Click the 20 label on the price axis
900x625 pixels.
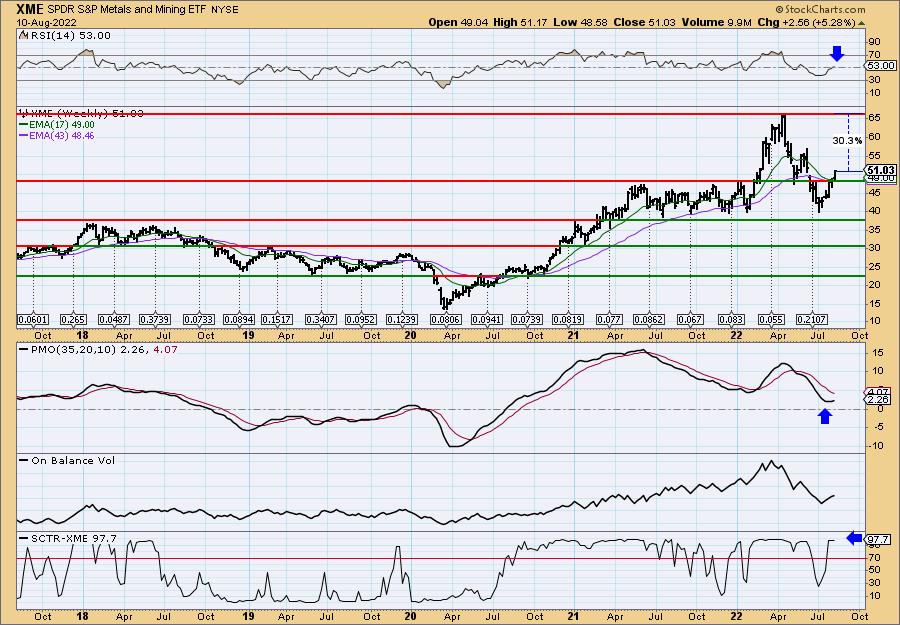(x=874, y=285)
